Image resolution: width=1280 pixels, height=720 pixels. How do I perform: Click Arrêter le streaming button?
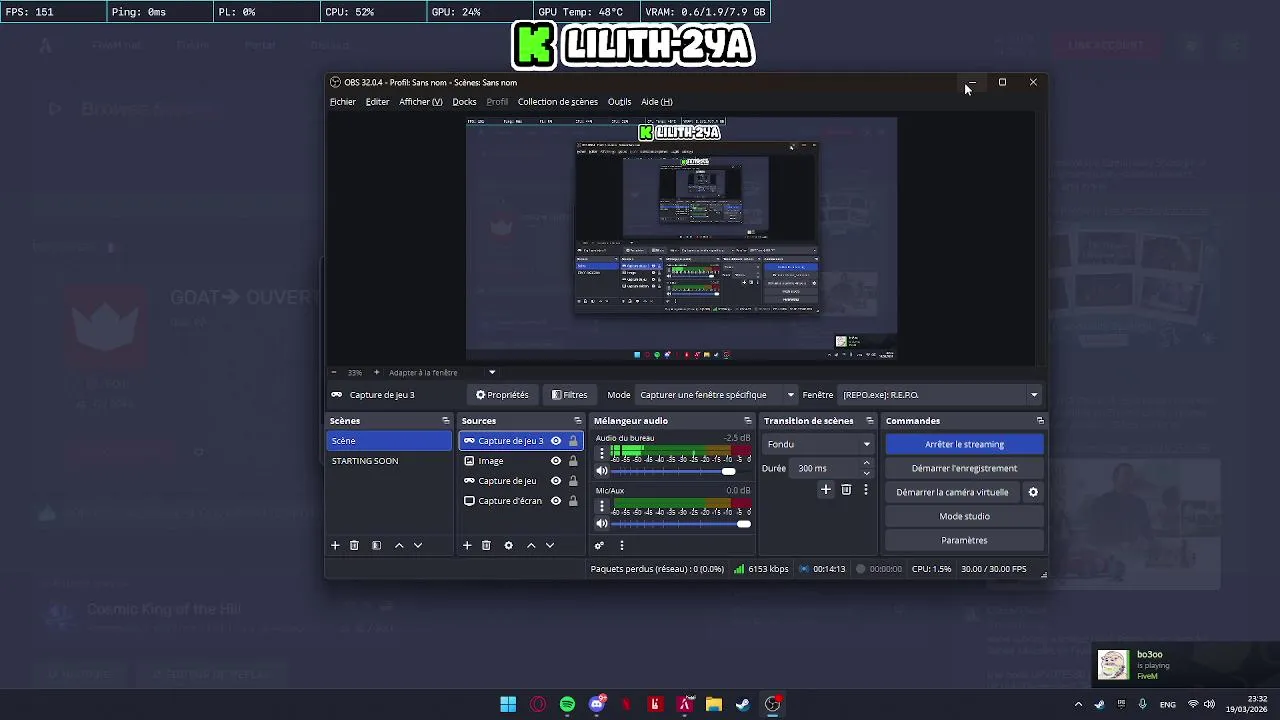(965, 444)
